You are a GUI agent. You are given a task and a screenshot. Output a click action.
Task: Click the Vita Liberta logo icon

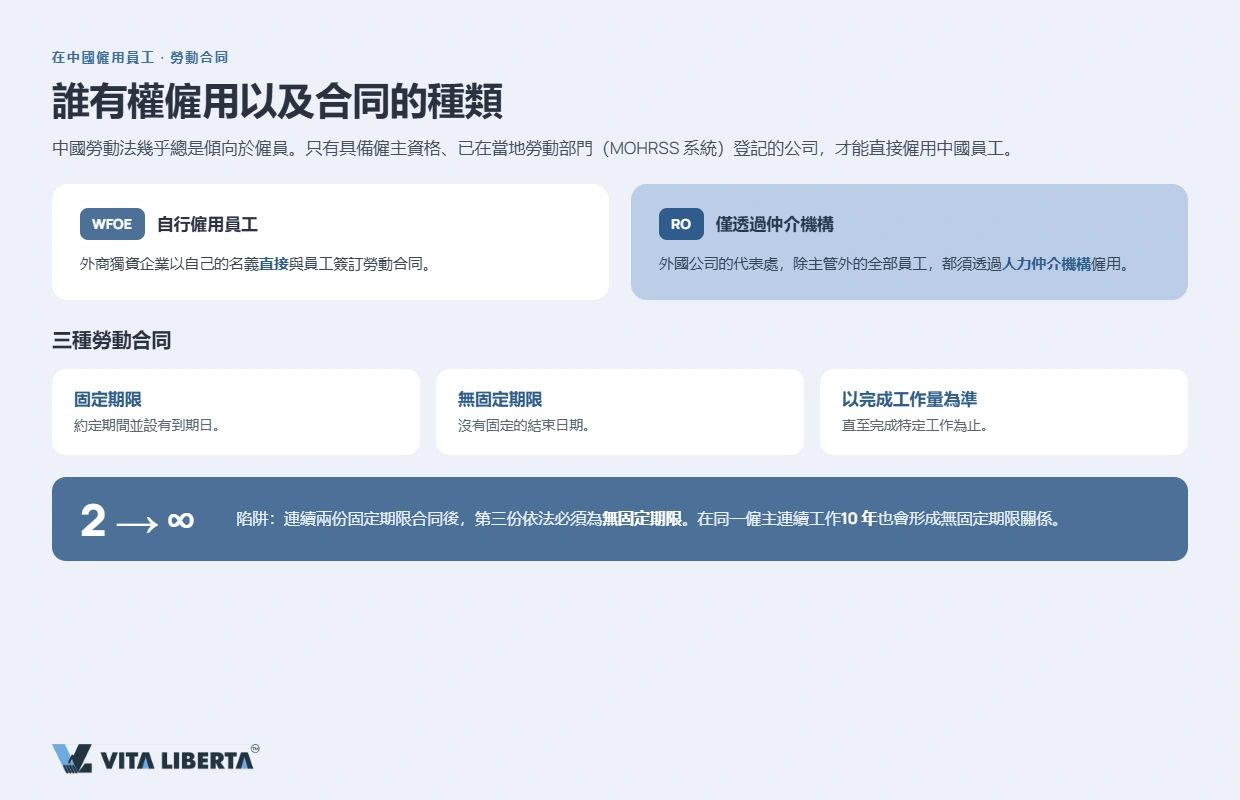72,759
